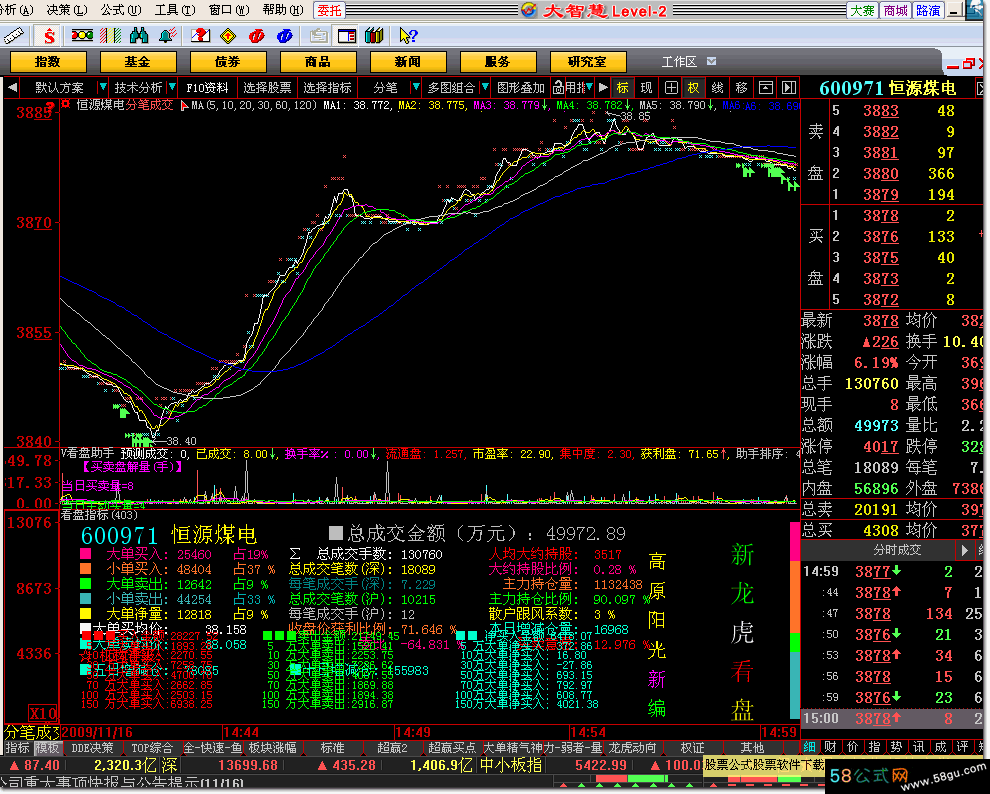Click the window panel toggle icon
Image resolution: width=990 pixels, height=794 pixels.
point(765,87)
